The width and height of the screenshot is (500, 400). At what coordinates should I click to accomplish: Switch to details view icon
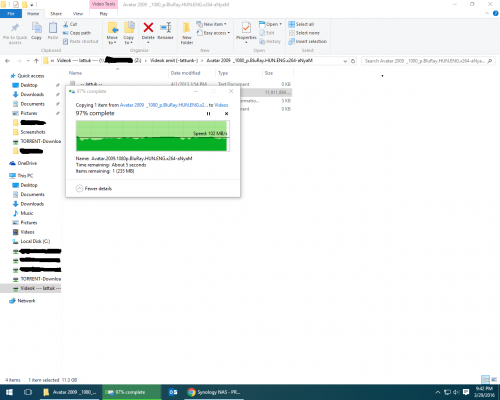click(x=486, y=380)
